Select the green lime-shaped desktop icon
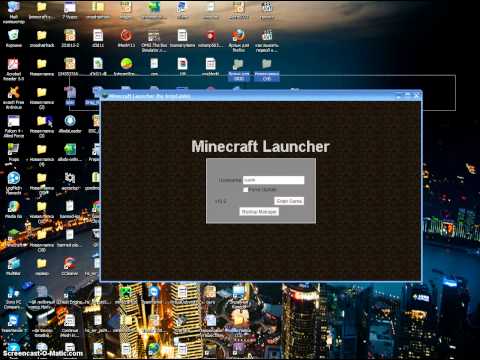The image size is (480, 360). tap(126, 67)
